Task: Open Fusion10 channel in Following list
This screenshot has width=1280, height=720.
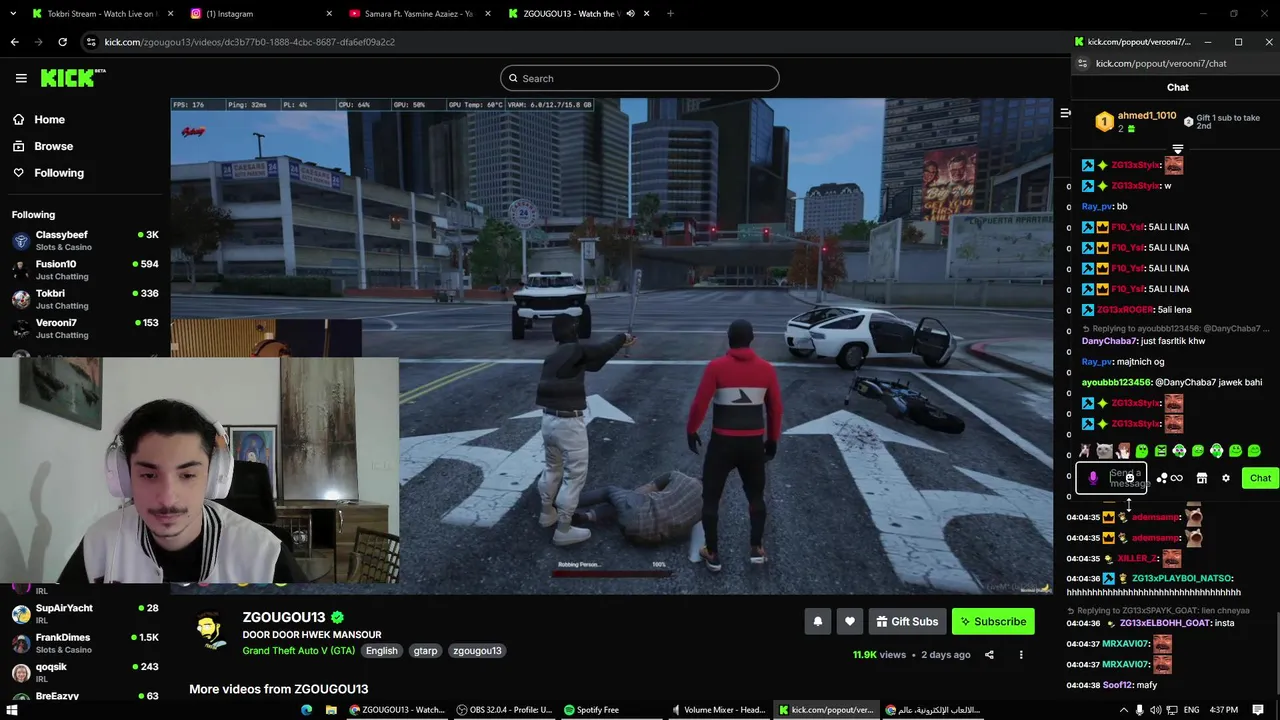Action: pyautogui.click(x=85, y=270)
